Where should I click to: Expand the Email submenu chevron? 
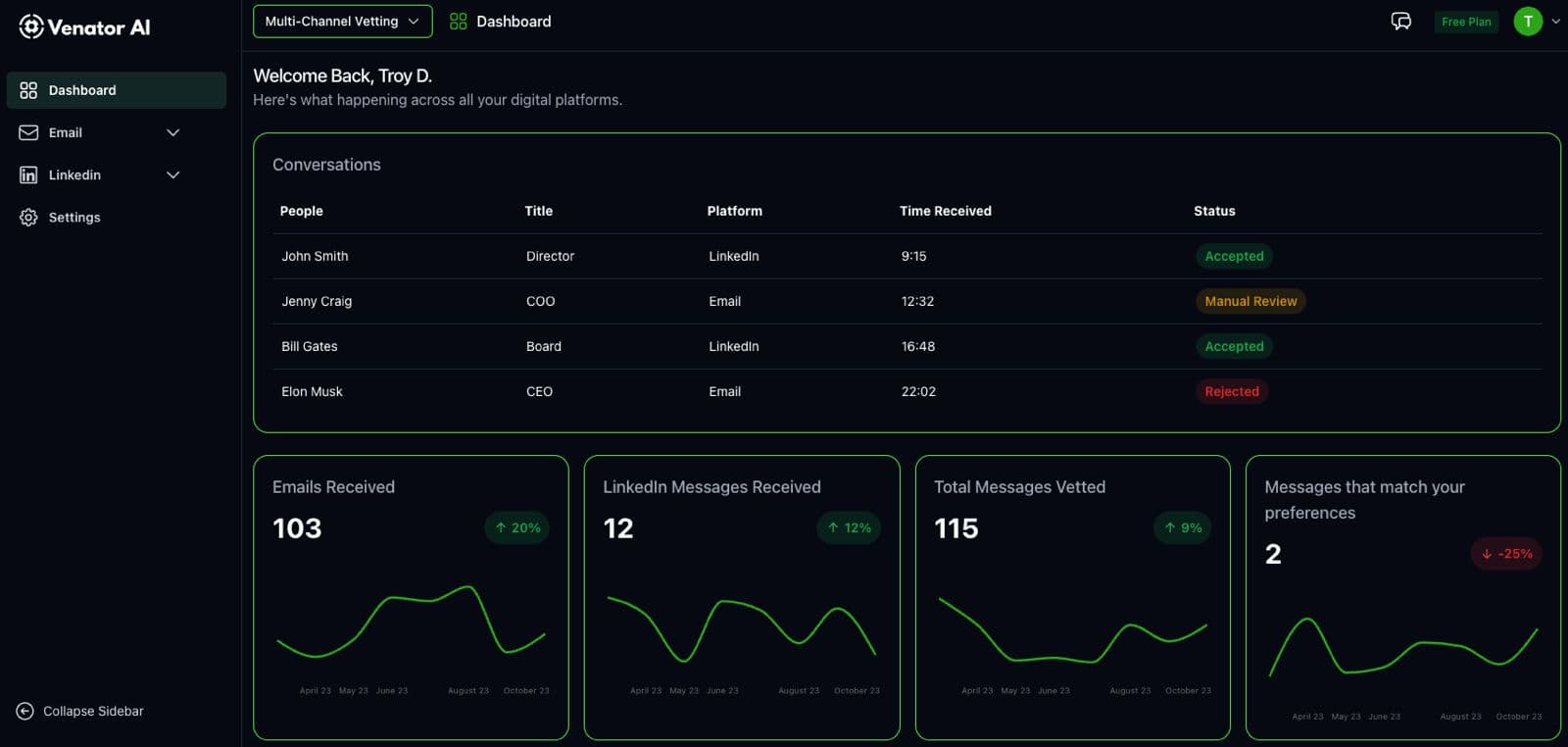pyautogui.click(x=173, y=132)
